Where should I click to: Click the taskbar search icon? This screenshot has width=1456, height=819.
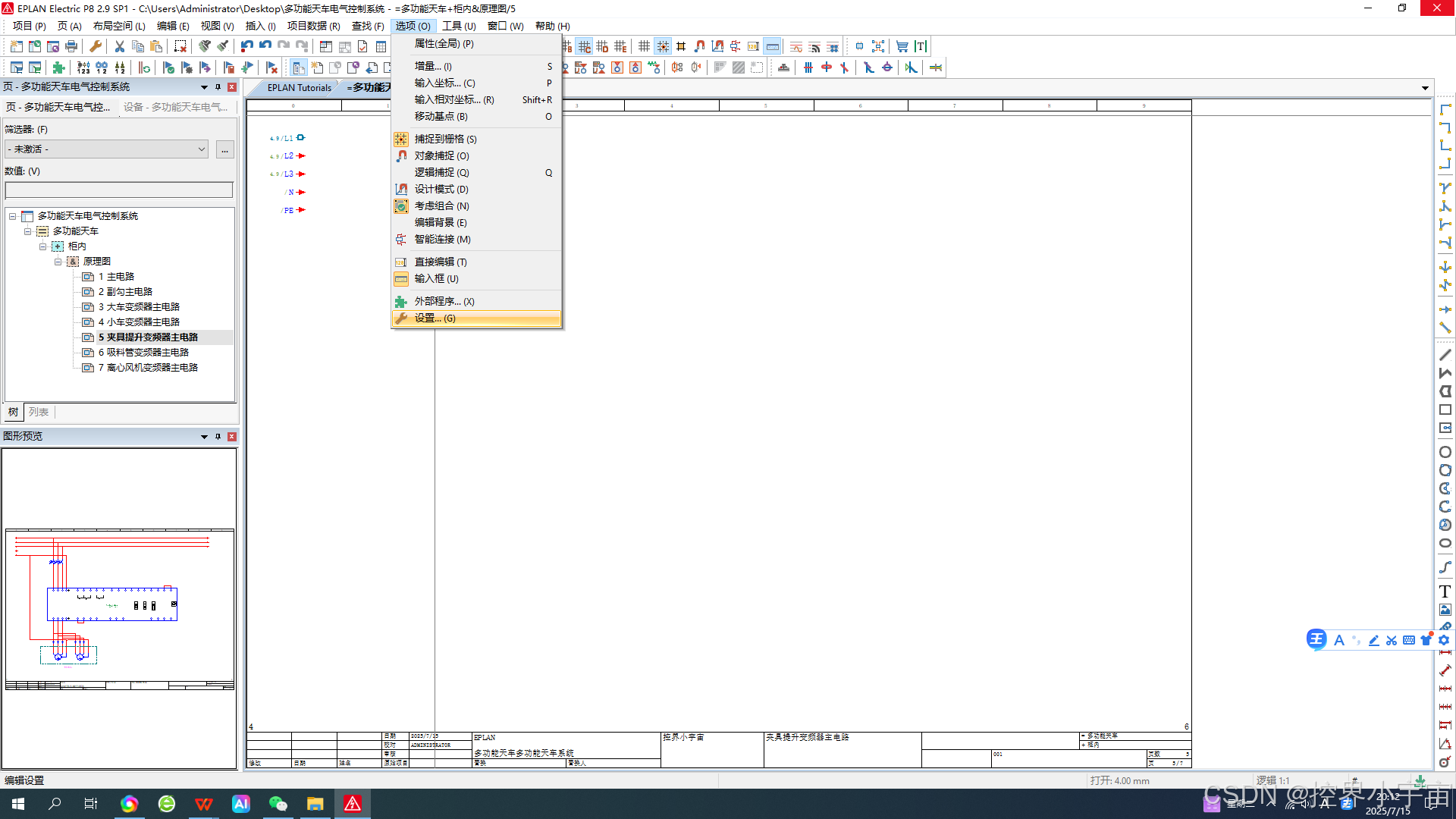click(55, 804)
